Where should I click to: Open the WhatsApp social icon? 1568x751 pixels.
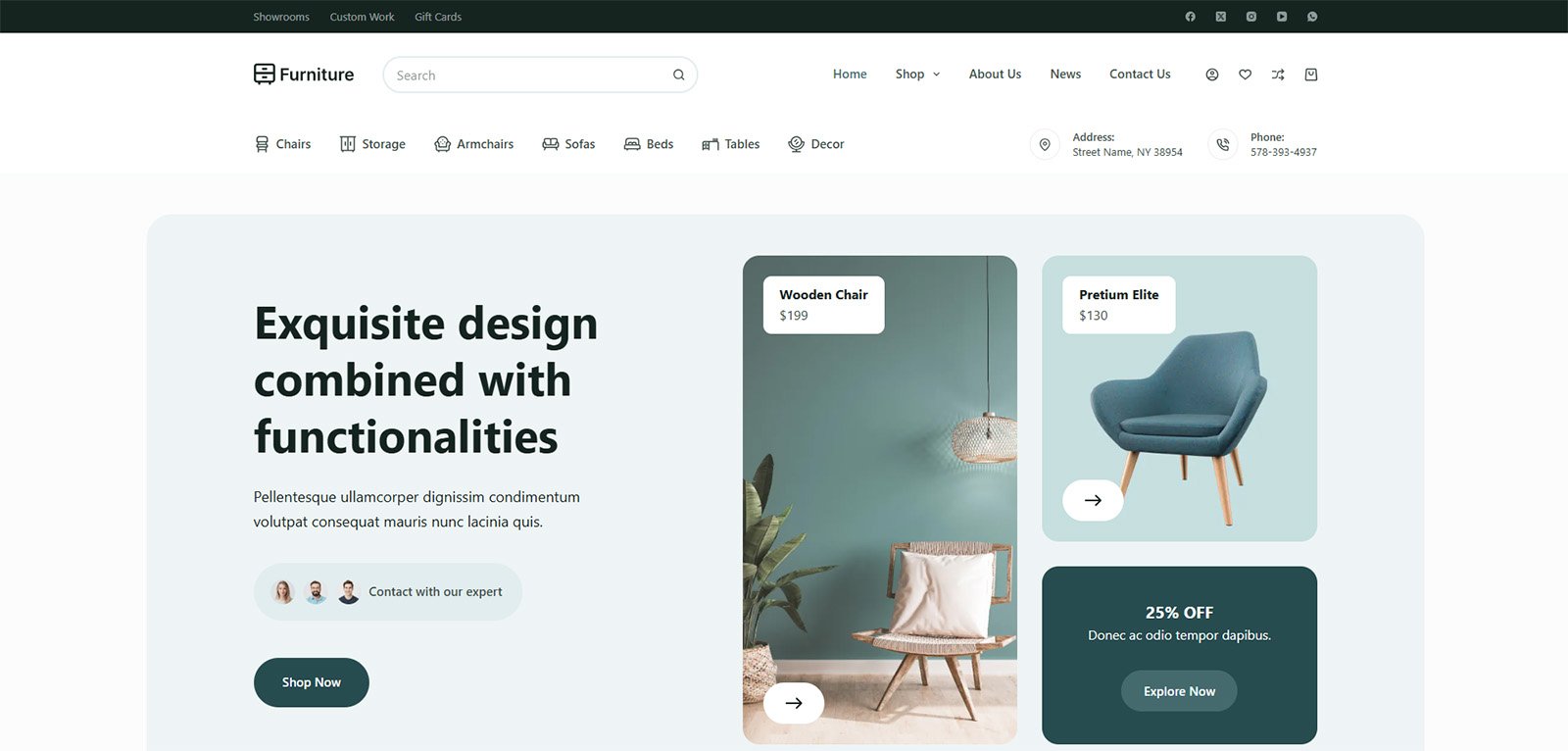point(1312,17)
